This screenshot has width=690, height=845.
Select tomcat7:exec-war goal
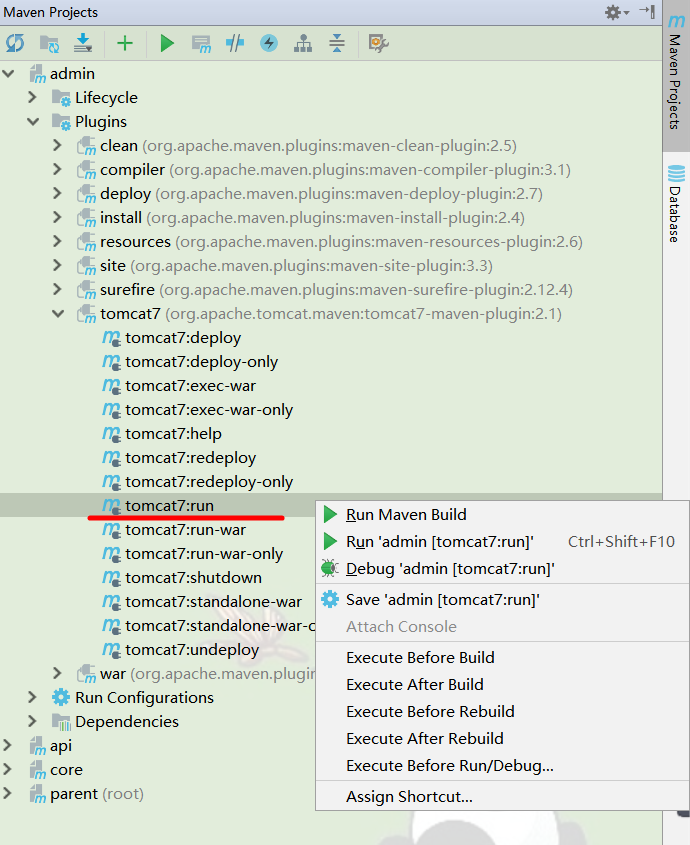tap(190, 386)
